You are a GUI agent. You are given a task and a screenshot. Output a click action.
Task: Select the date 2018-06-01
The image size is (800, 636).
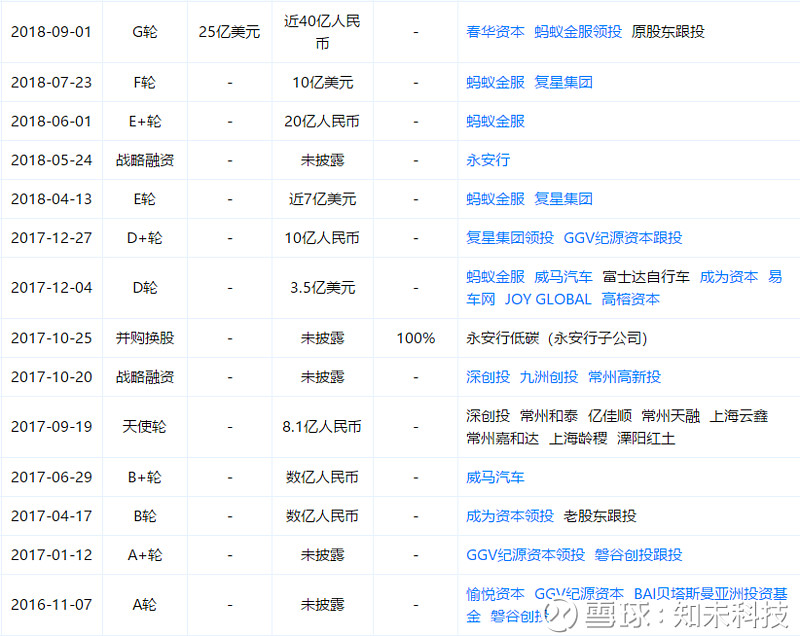pyautogui.click(x=51, y=121)
